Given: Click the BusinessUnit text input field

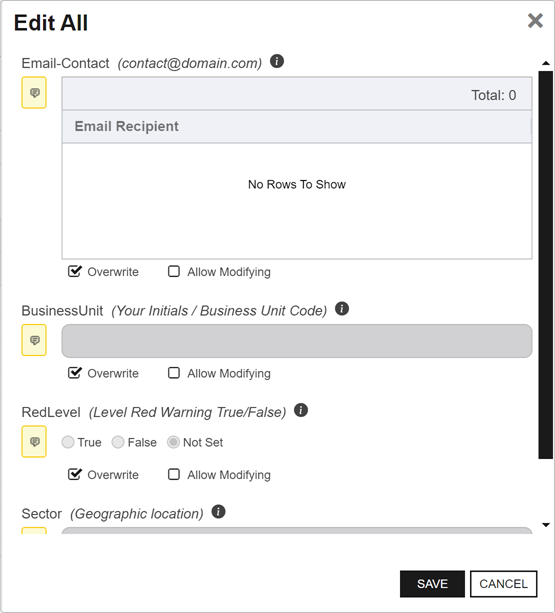Looking at the screenshot, I should (x=297, y=341).
